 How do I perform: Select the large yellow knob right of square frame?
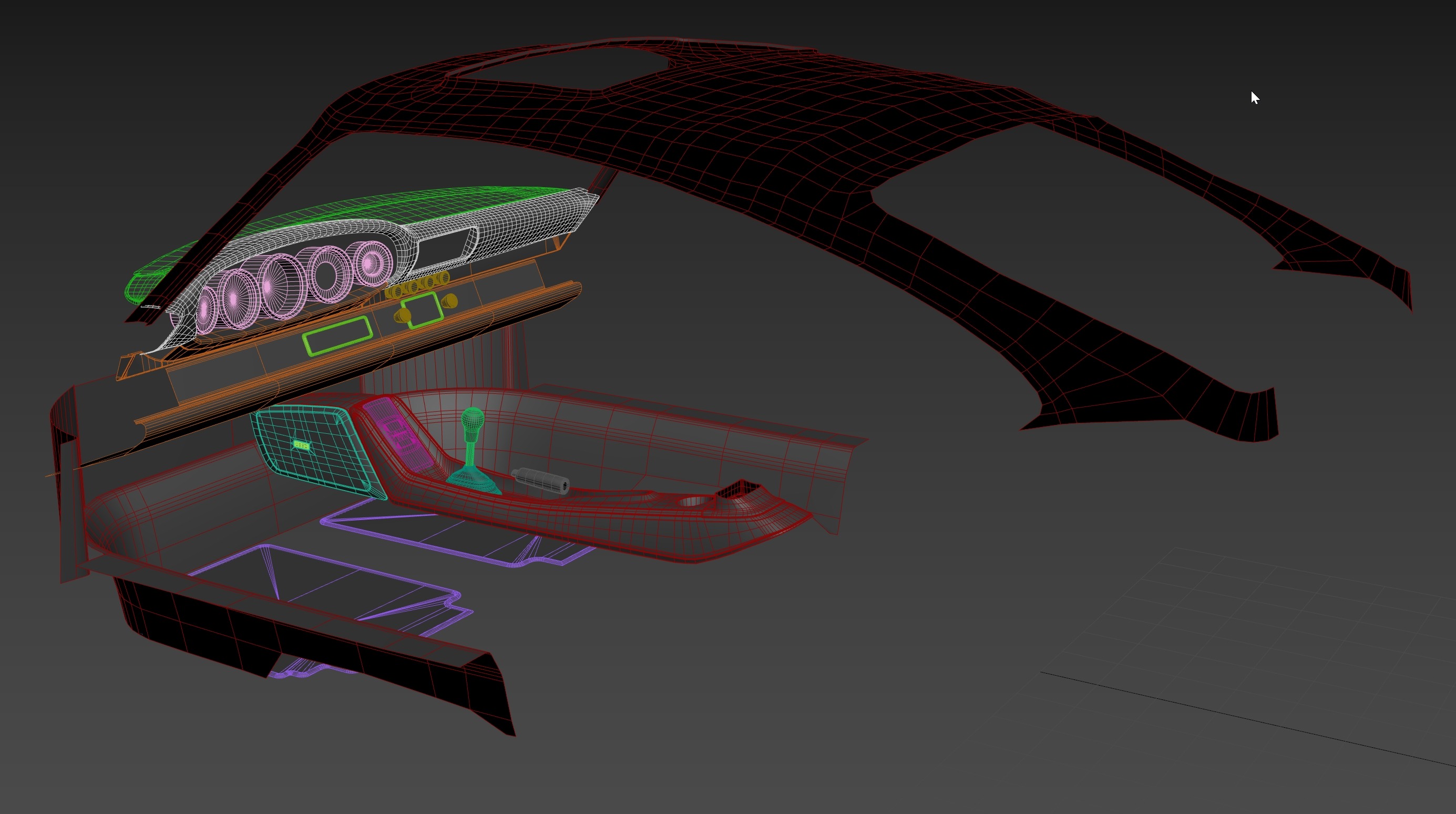(450, 301)
